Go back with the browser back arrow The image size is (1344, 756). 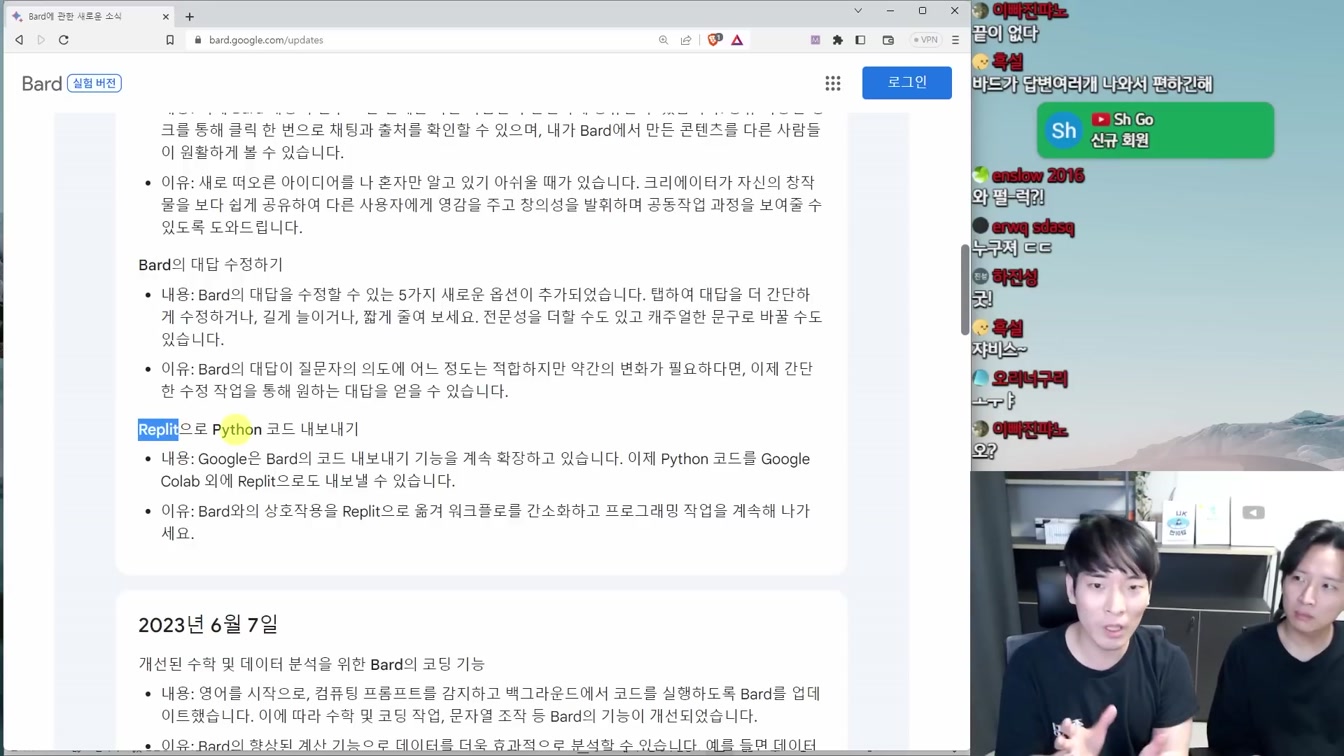(19, 40)
